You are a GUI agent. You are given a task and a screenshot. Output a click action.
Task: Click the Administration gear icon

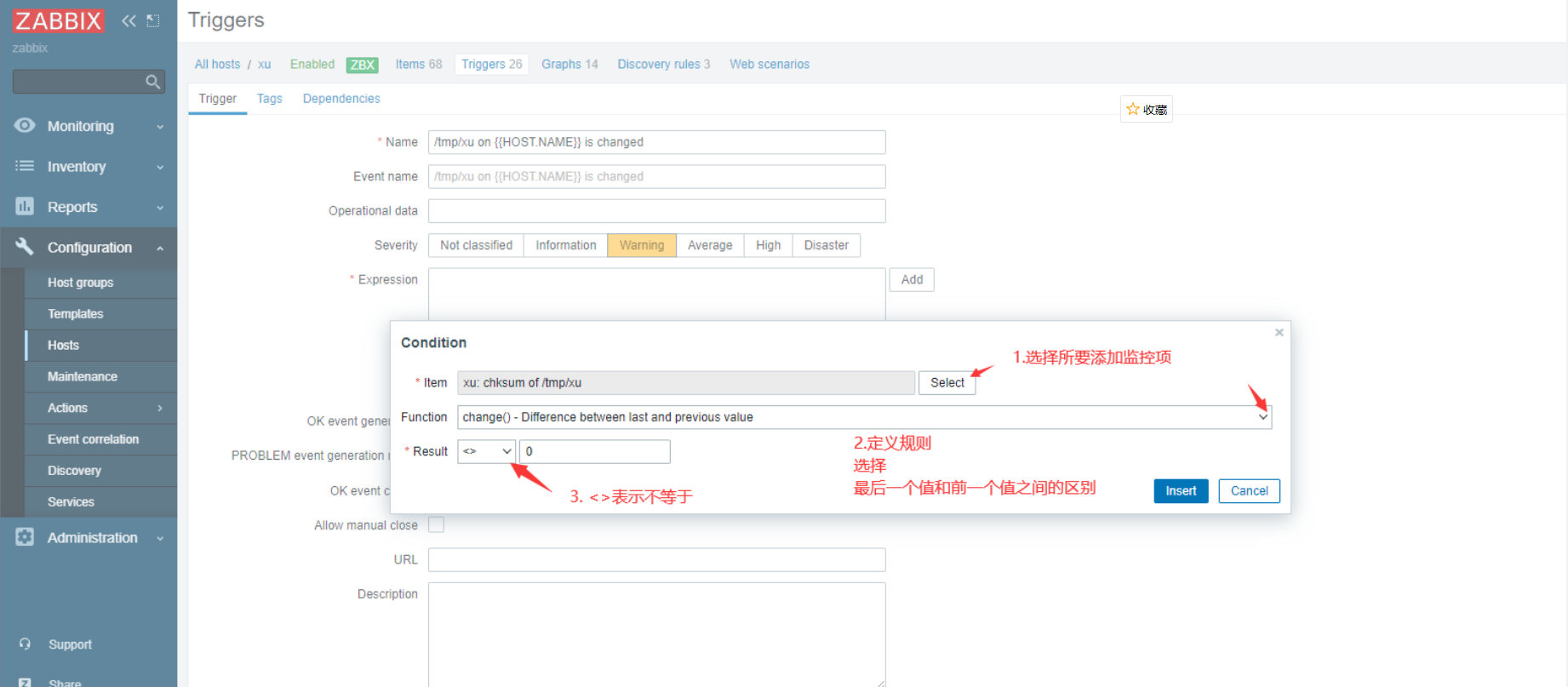25,537
